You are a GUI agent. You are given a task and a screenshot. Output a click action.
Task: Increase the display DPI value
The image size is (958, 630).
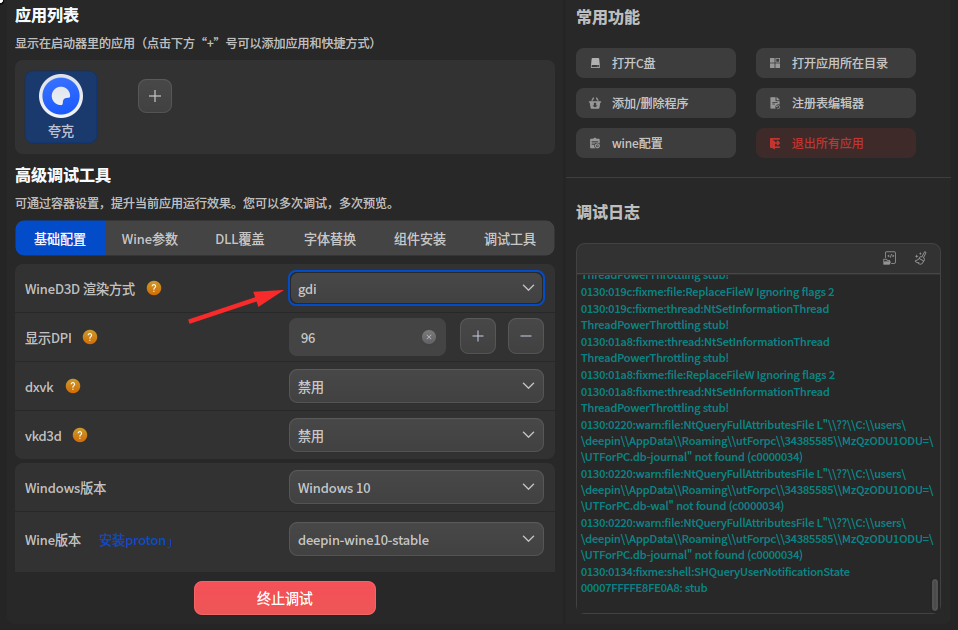click(478, 336)
